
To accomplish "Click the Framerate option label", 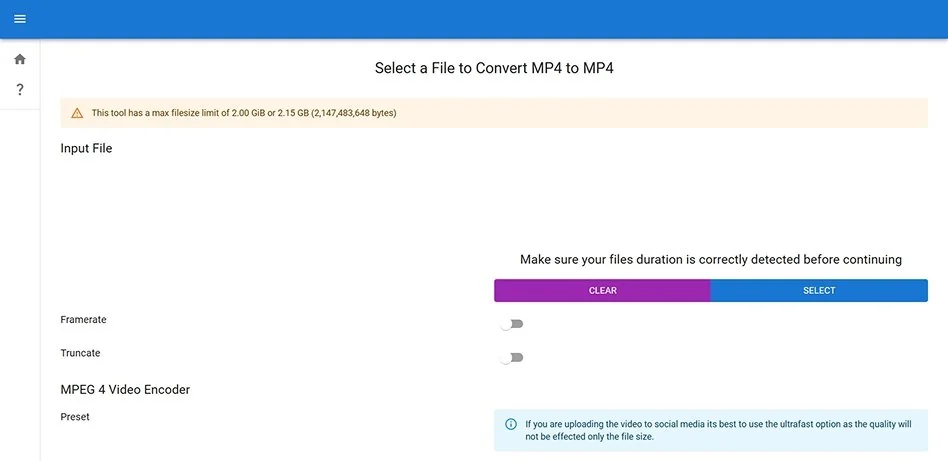I will (x=83, y=320).
